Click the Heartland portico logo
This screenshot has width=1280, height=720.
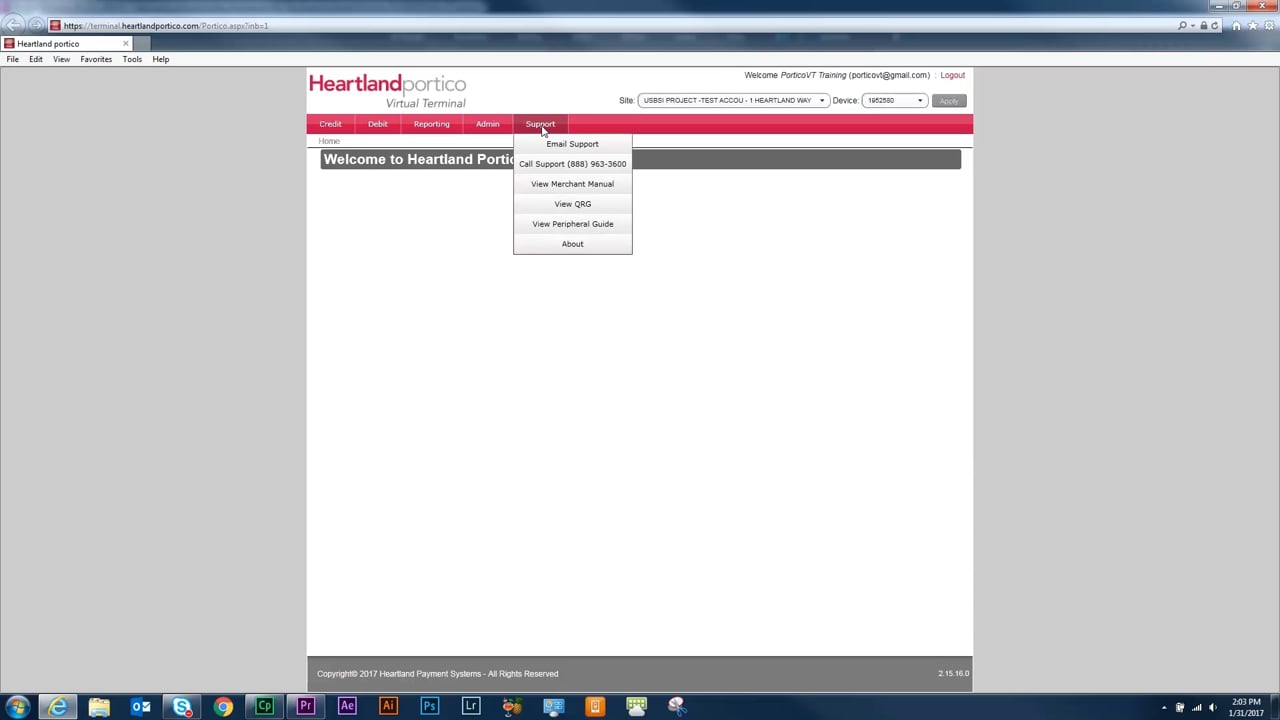[388, 90]
